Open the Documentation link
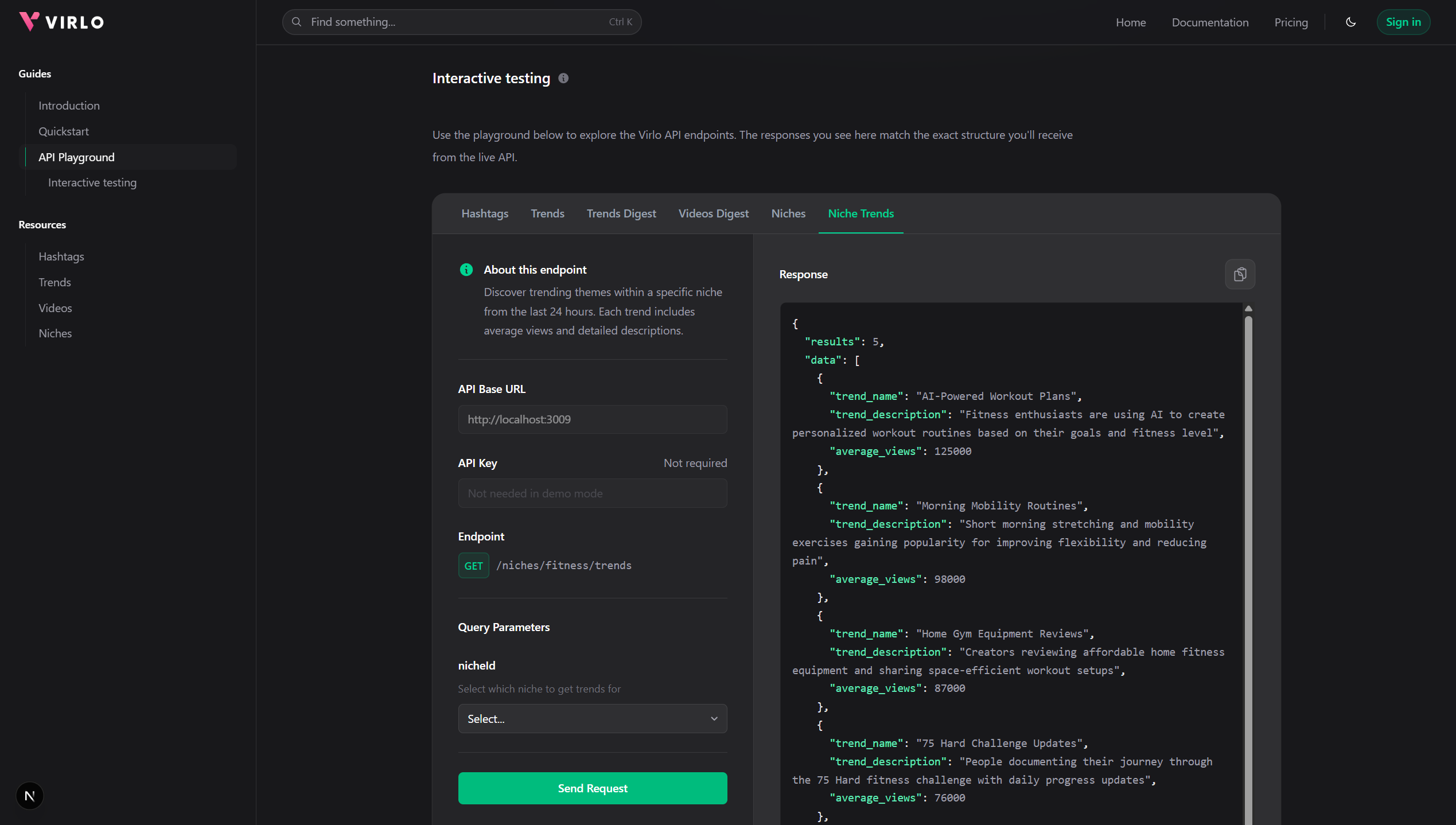 click(x=1209, y=22)
